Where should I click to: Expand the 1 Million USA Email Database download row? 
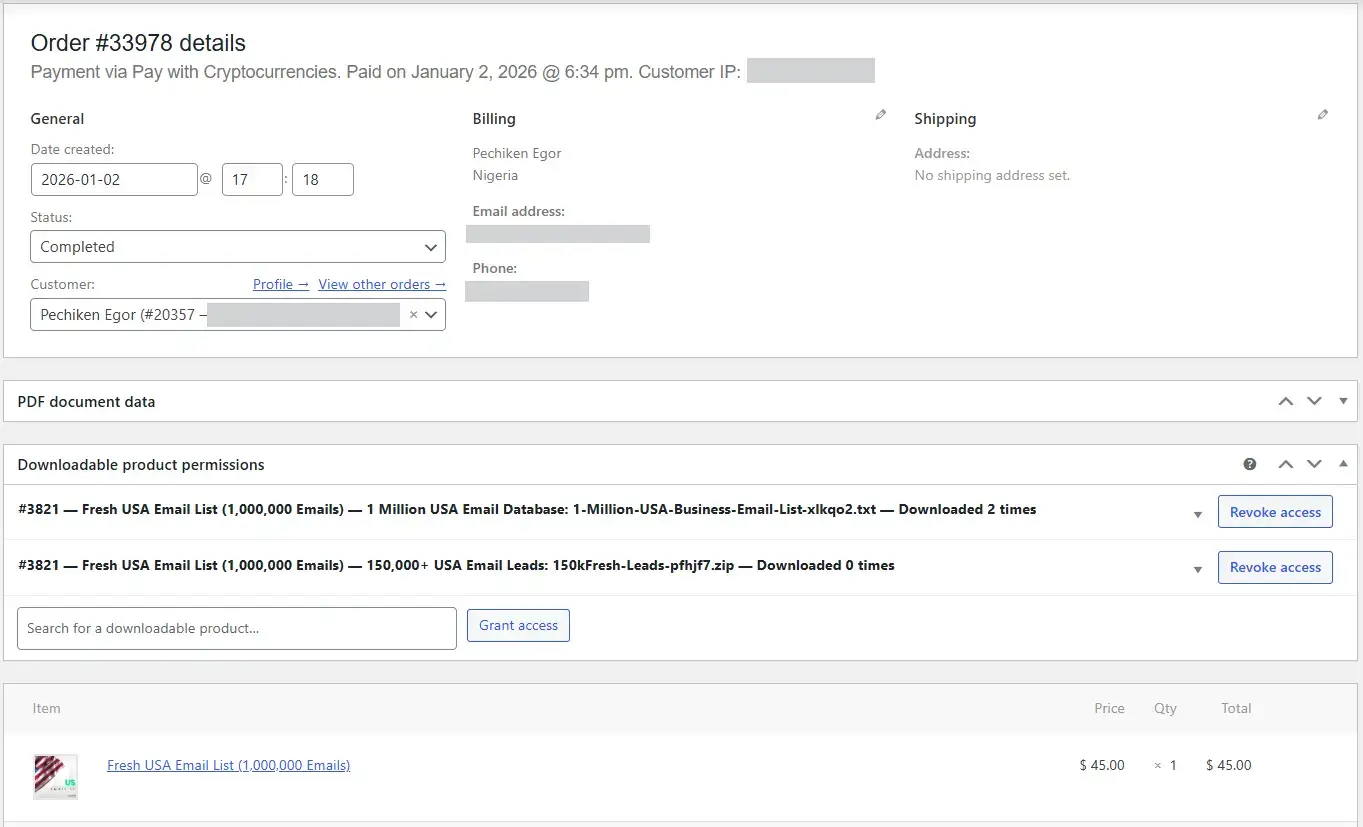pyautogui.click(x=1197, y=514)
